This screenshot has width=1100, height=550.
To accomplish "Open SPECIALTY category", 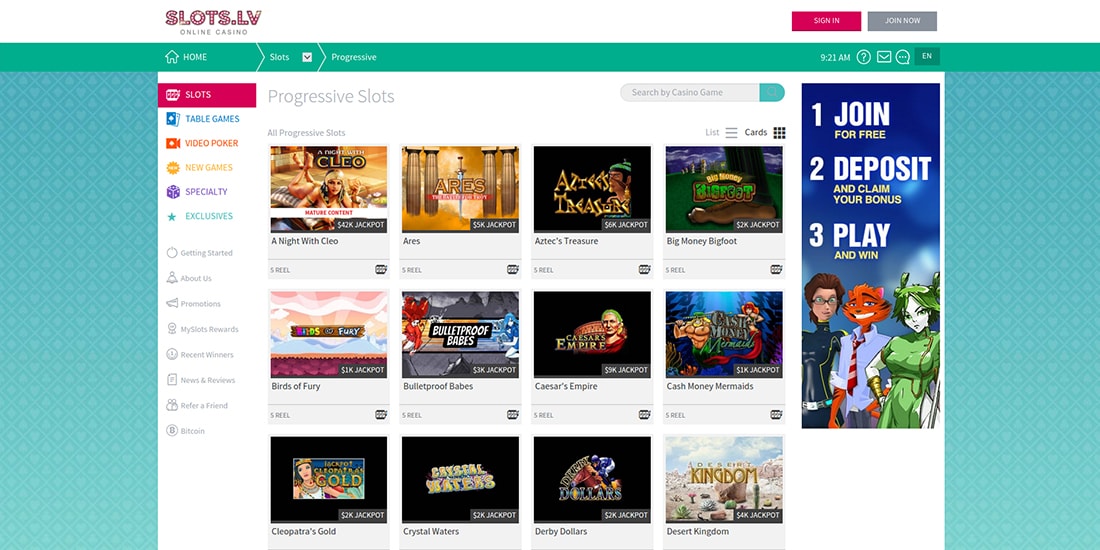I will [x=206, y=192].
